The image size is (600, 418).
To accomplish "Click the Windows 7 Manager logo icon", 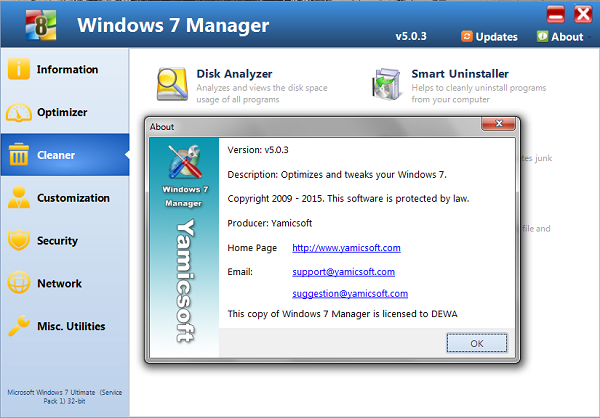I will (41, 25).
